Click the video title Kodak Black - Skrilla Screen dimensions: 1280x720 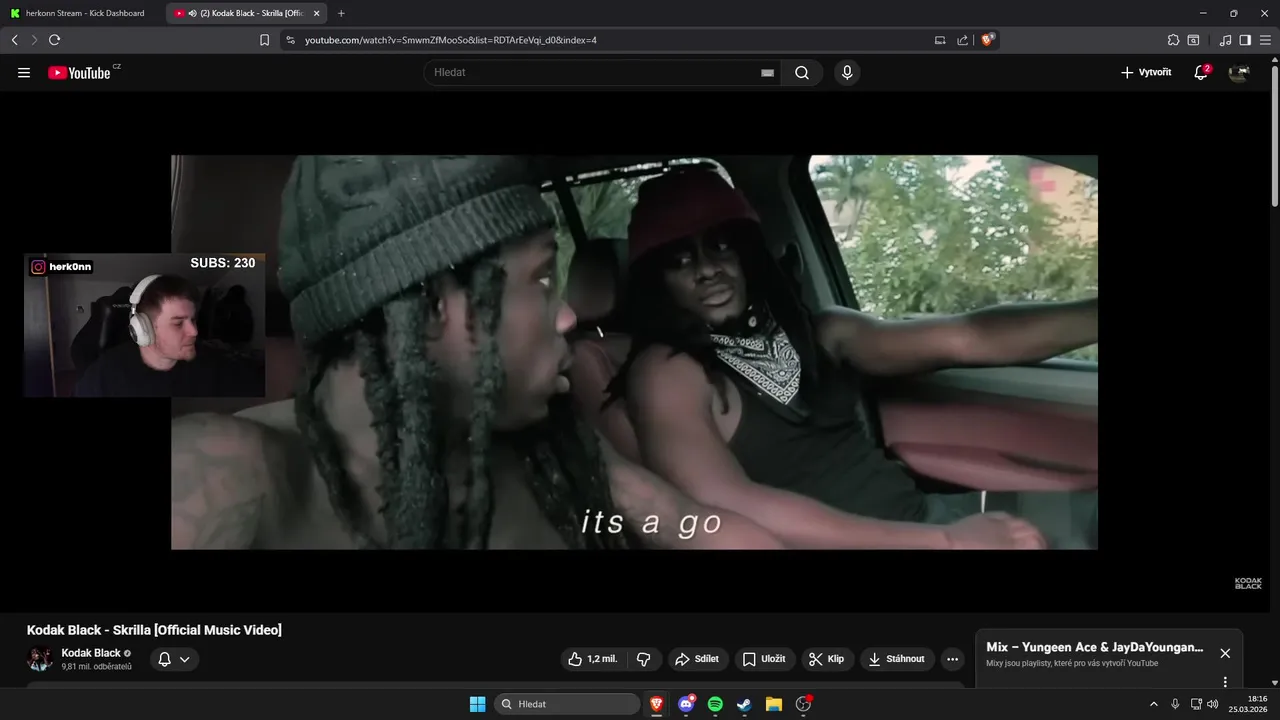coord(154,630)
